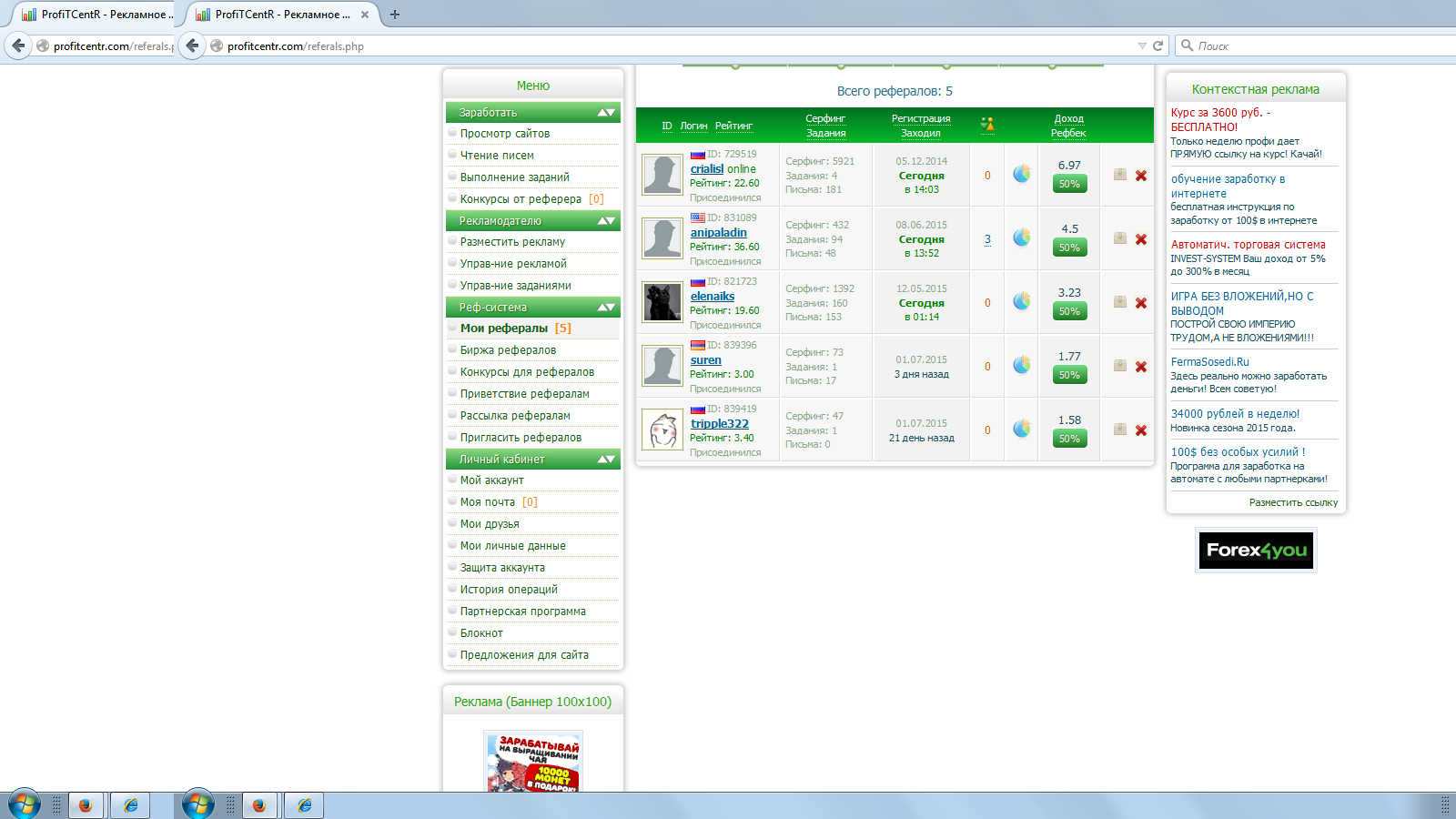1456x819 pixels.
Task: Open anipaladin's profile link
Action: [x=718, y=233]
